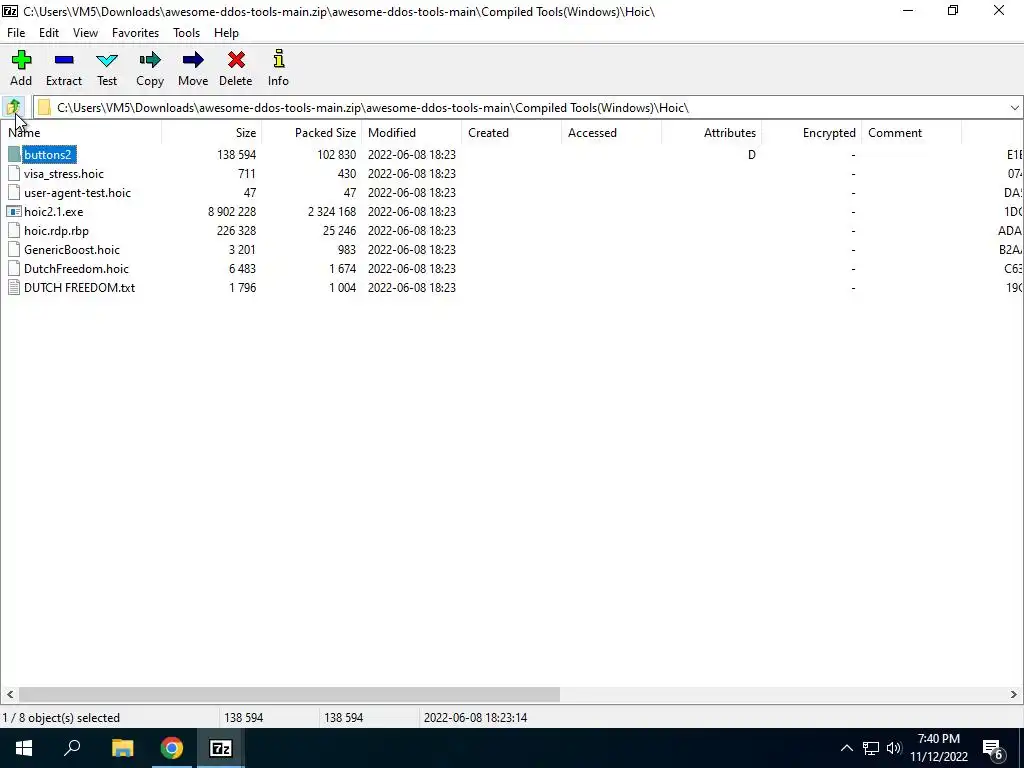
Task: Open Google Chrome from taskbar
Action: [x=172, y=748]
